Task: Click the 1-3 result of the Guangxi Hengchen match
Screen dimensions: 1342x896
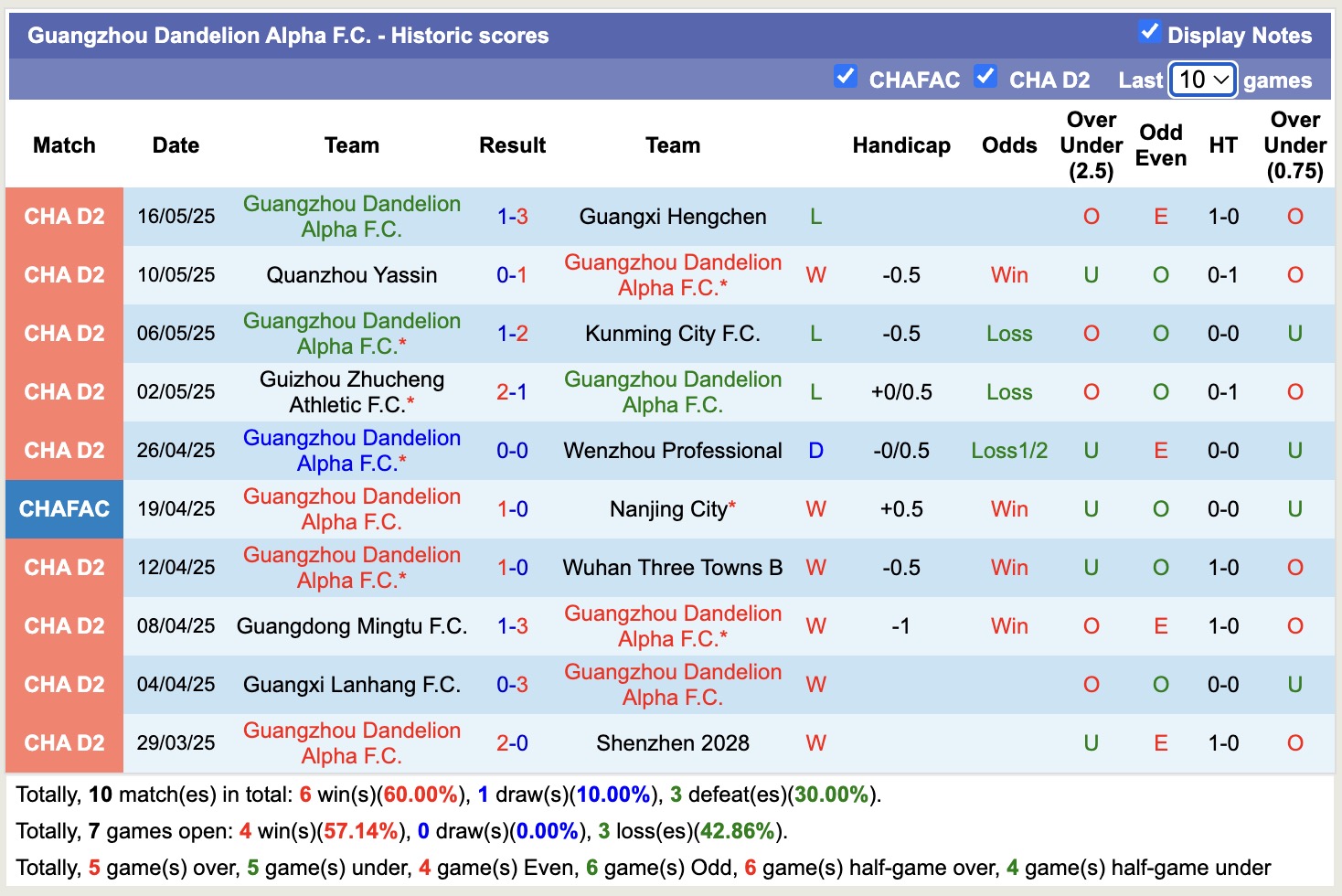Action: click(512, 216)
